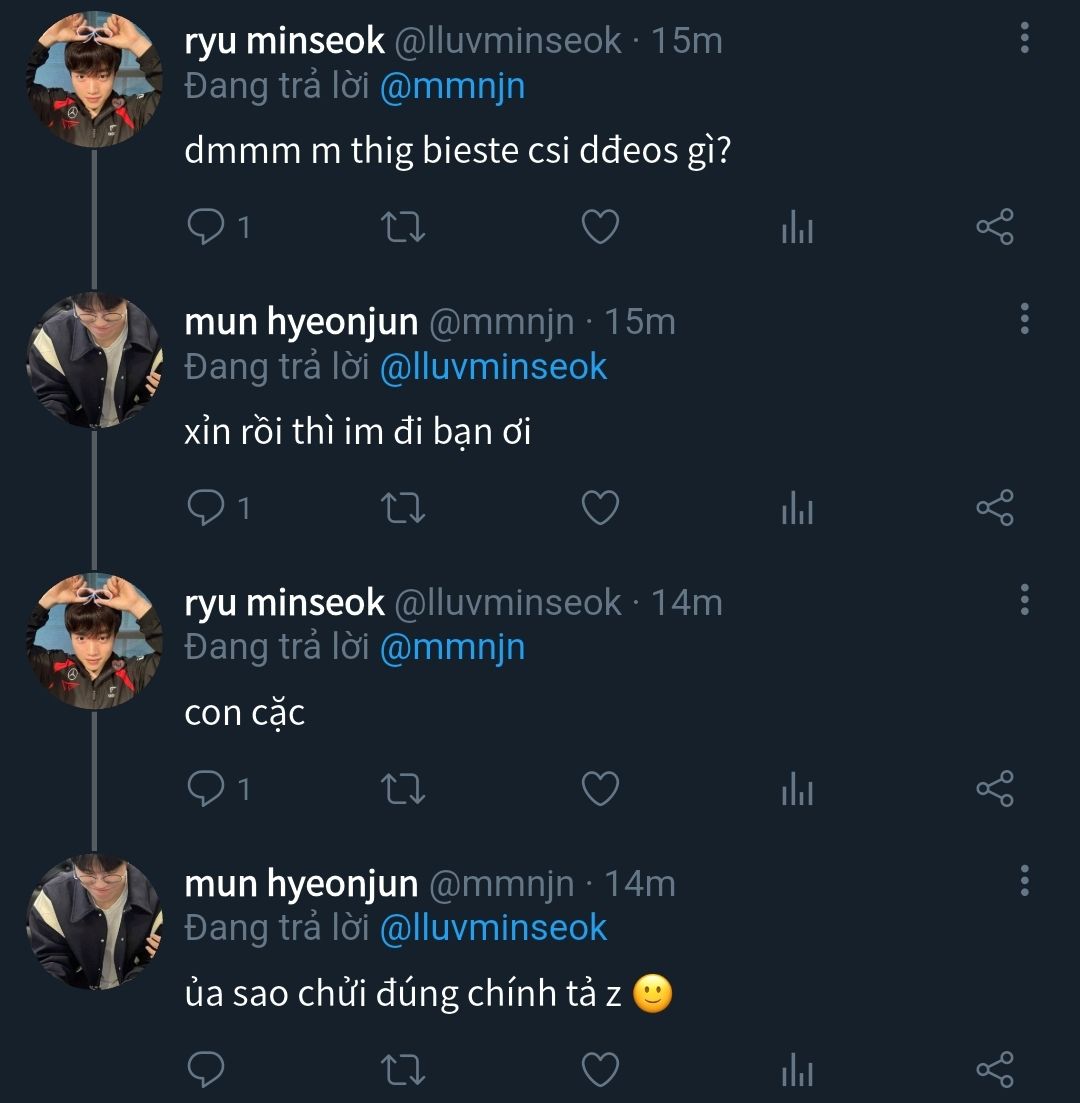
Task: Open mun hyeonjun's avatar on last tweet
Action: pyautogui.click(x=93, y=921)
